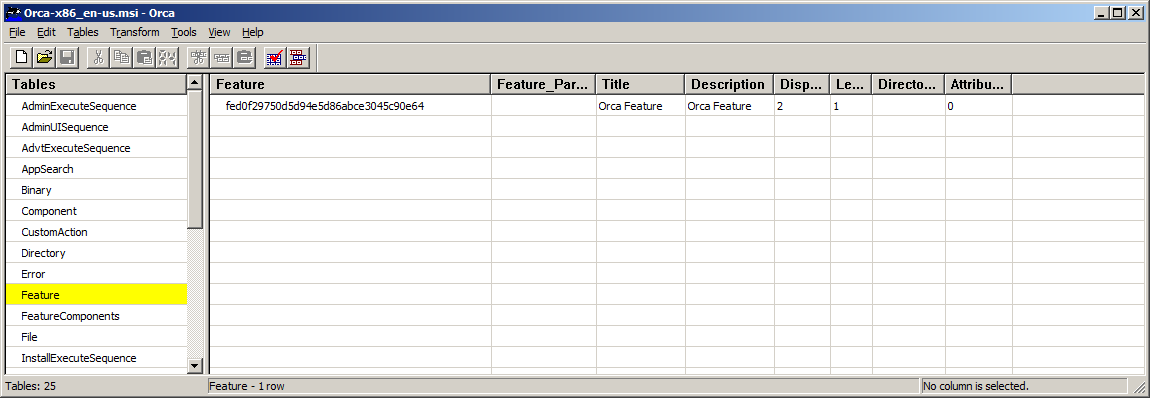Click the Tables list header
This screenshot has width=1150, height=398.
(96, 84)
